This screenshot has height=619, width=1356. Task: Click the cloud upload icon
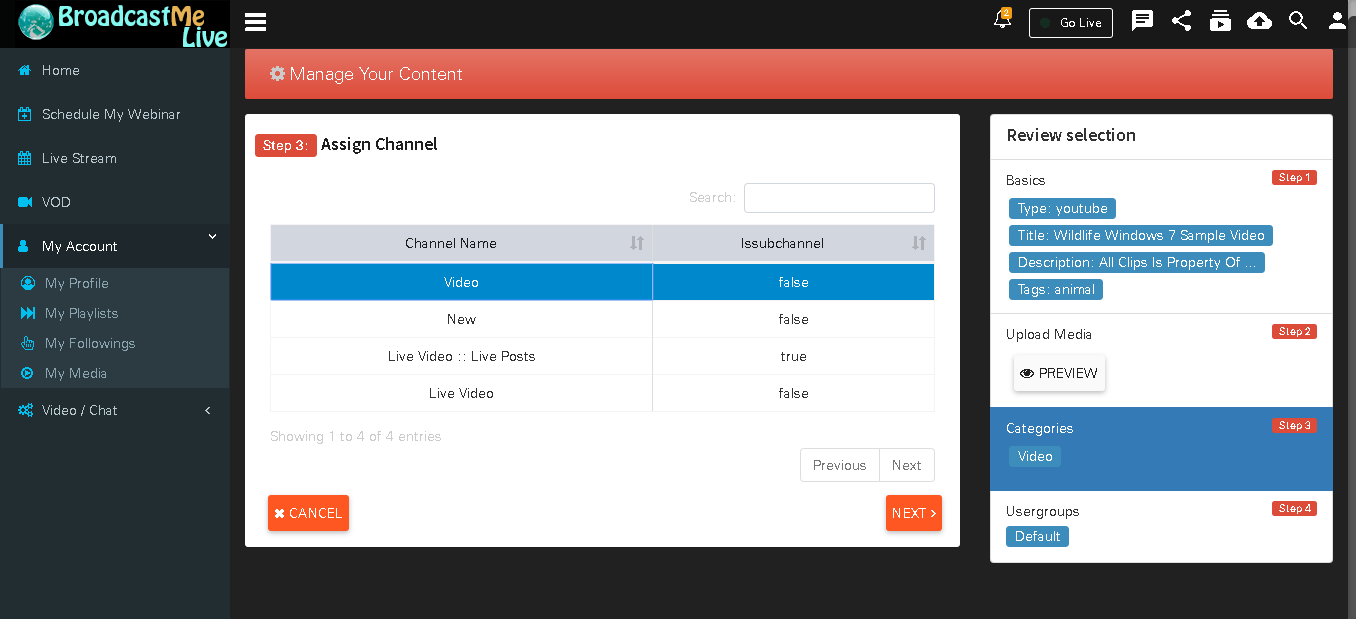(1259, 21)
